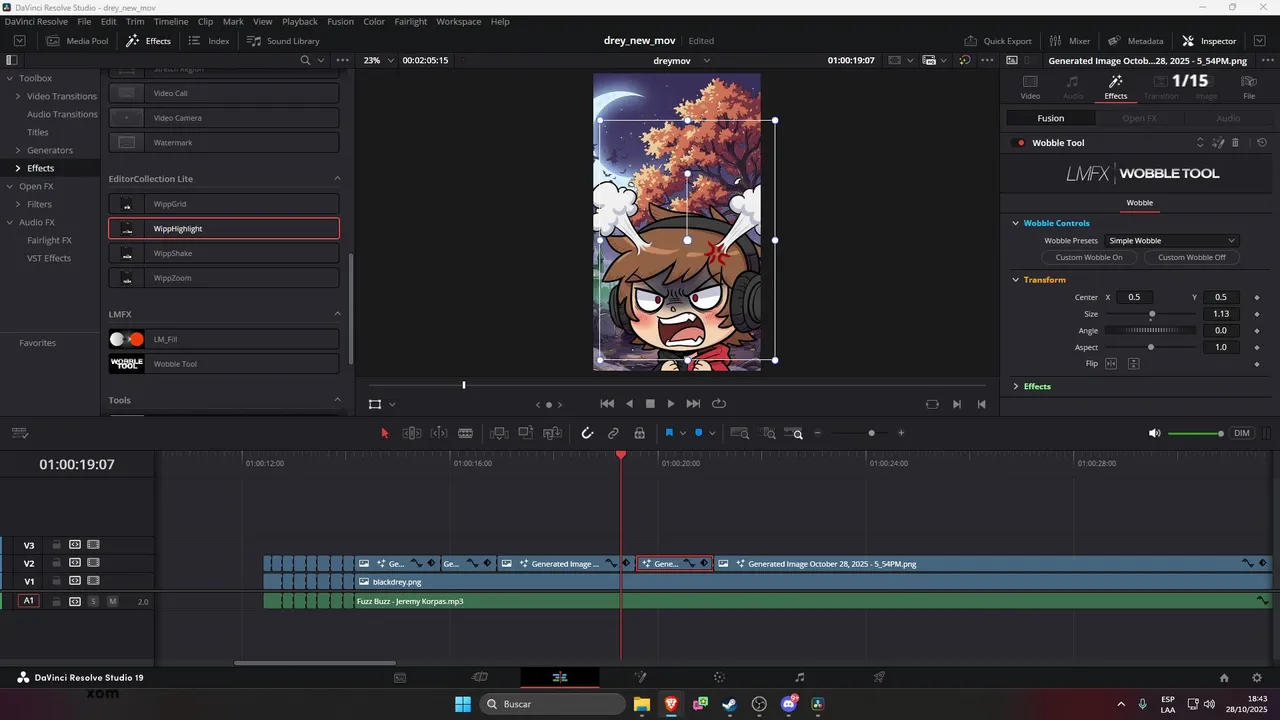
Task: Add a blue flag to the clip
Action: pyautogui.click(x=669, y=433)
